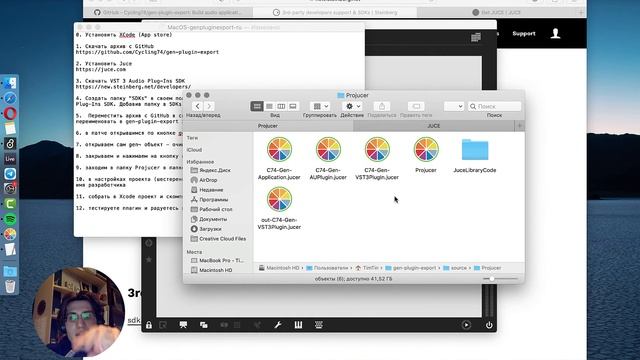Click the Edit Tags button in Finder toolbar
Screen dimensions: 640x360
coord(416,106)
